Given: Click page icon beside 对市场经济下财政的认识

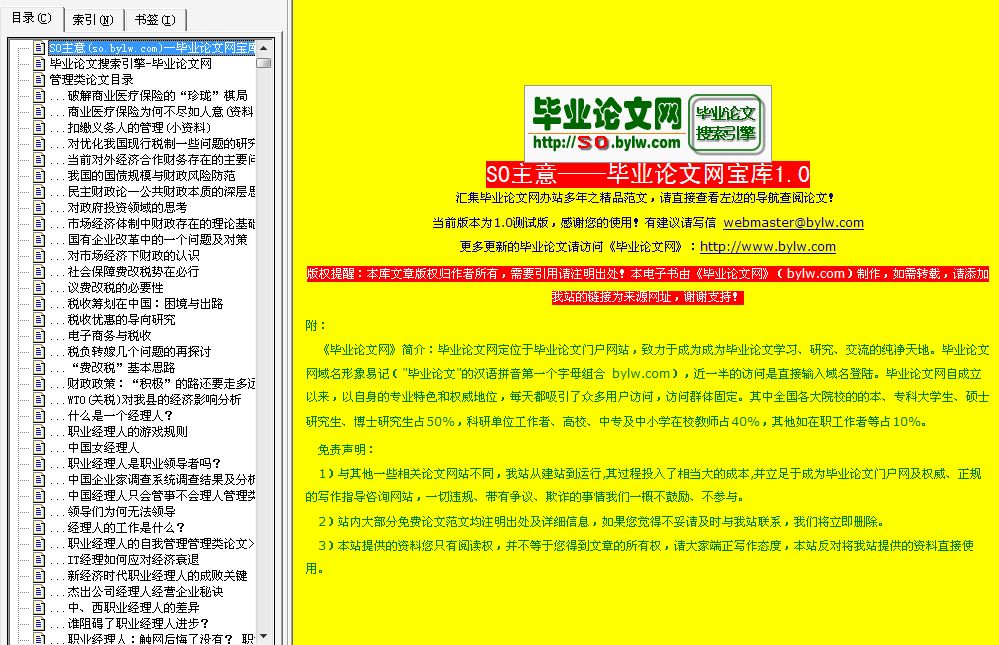Looking at the screenshot, I should (40, 256).
